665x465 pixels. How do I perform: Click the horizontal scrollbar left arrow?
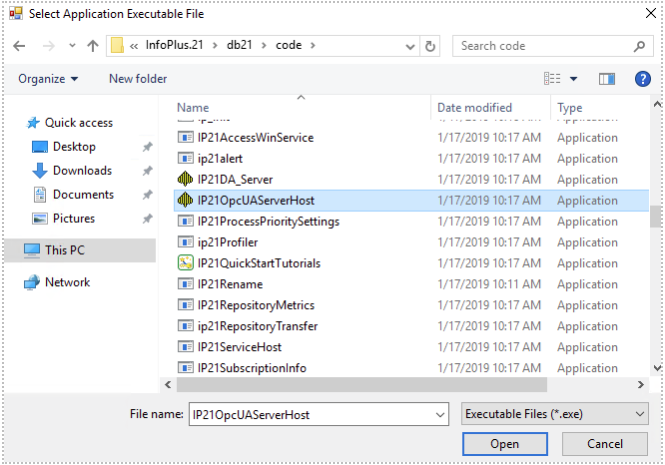click(x=168, y=385)
